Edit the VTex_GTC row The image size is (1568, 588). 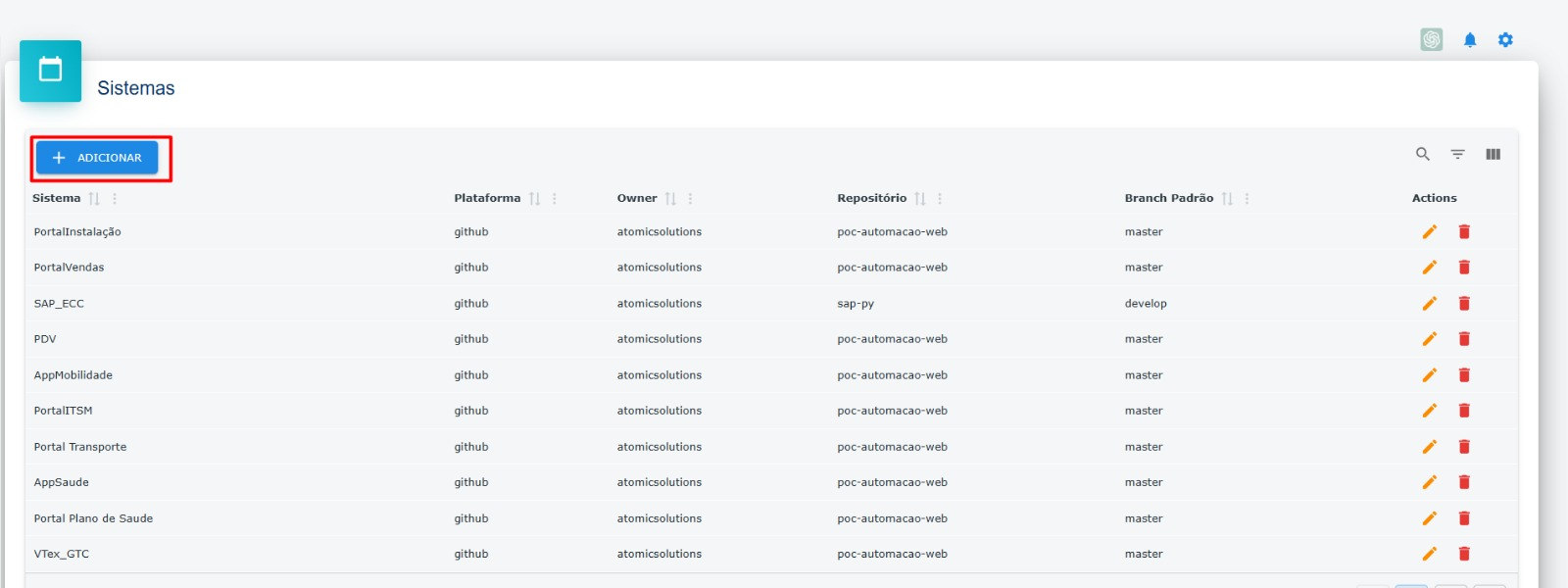click(1430, 554)
